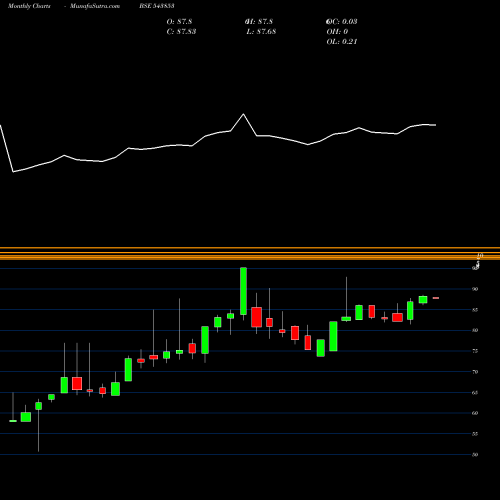Click the high value "H: 87.8"
The height and width of the screenshot is (500, 500).
pyautogui.click(x=259, y=22)
